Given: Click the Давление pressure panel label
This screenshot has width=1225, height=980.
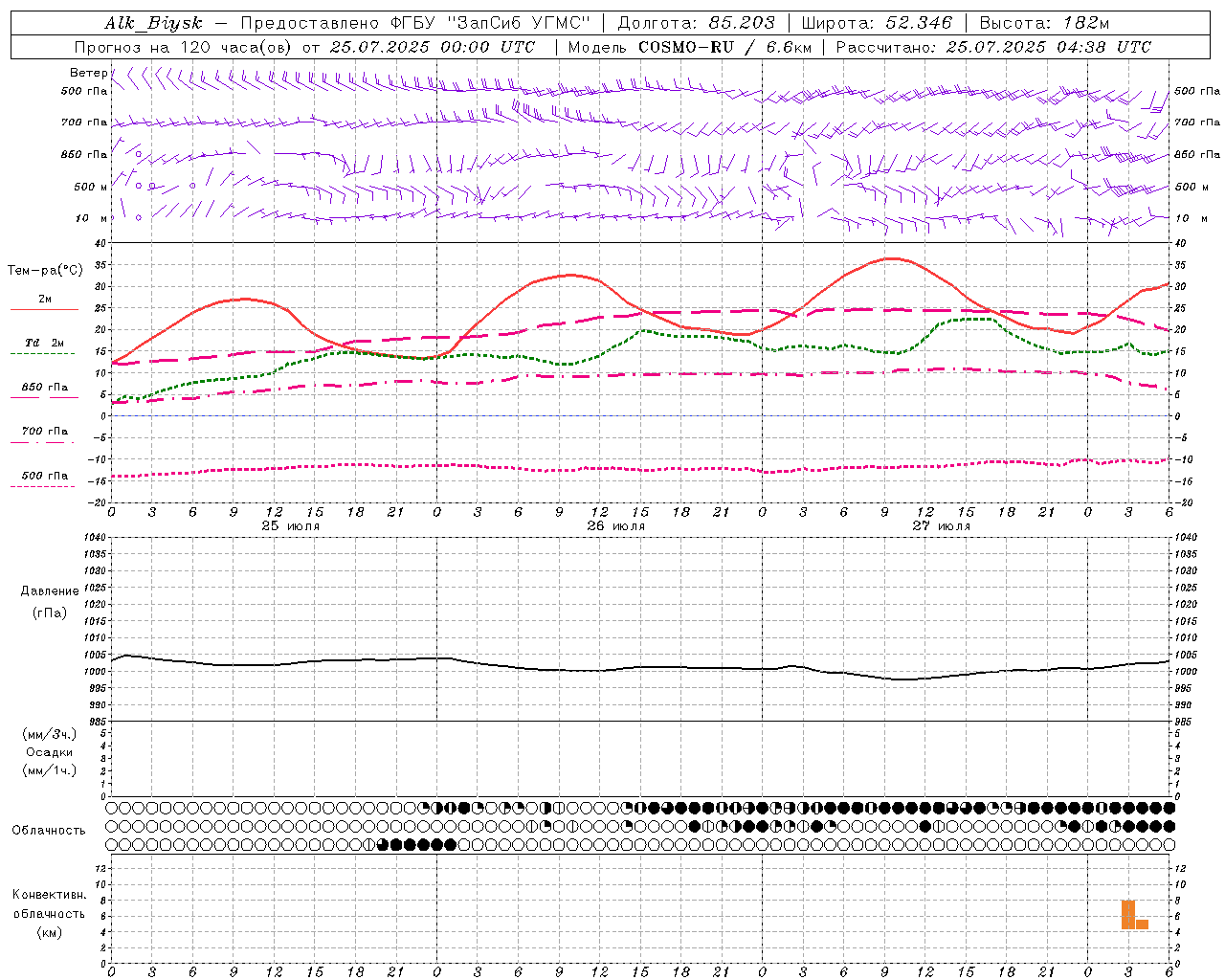Looking at the screenshot, I should click(x=50, y=591).
